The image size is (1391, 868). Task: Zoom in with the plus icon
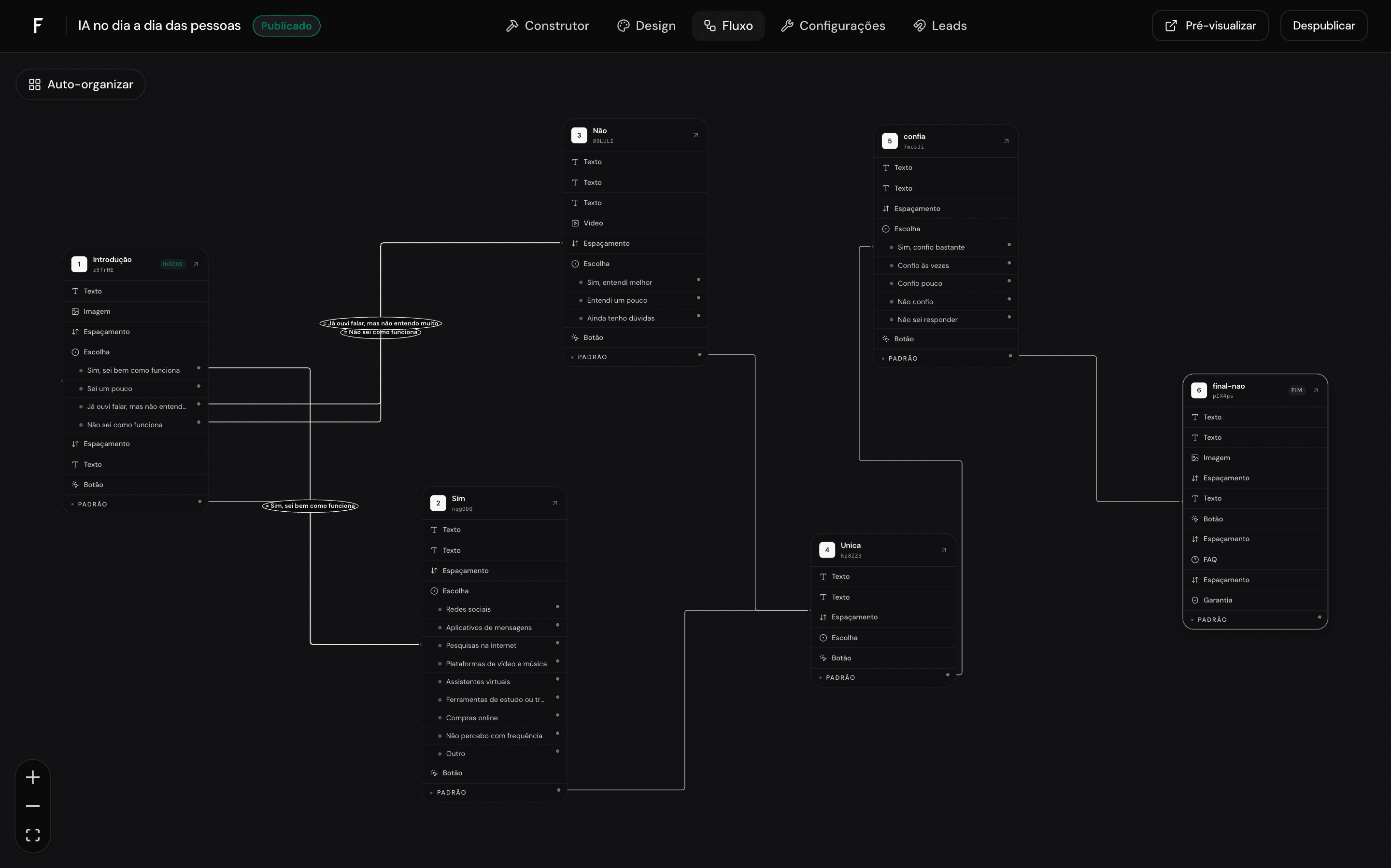click(x=33, y=777)
